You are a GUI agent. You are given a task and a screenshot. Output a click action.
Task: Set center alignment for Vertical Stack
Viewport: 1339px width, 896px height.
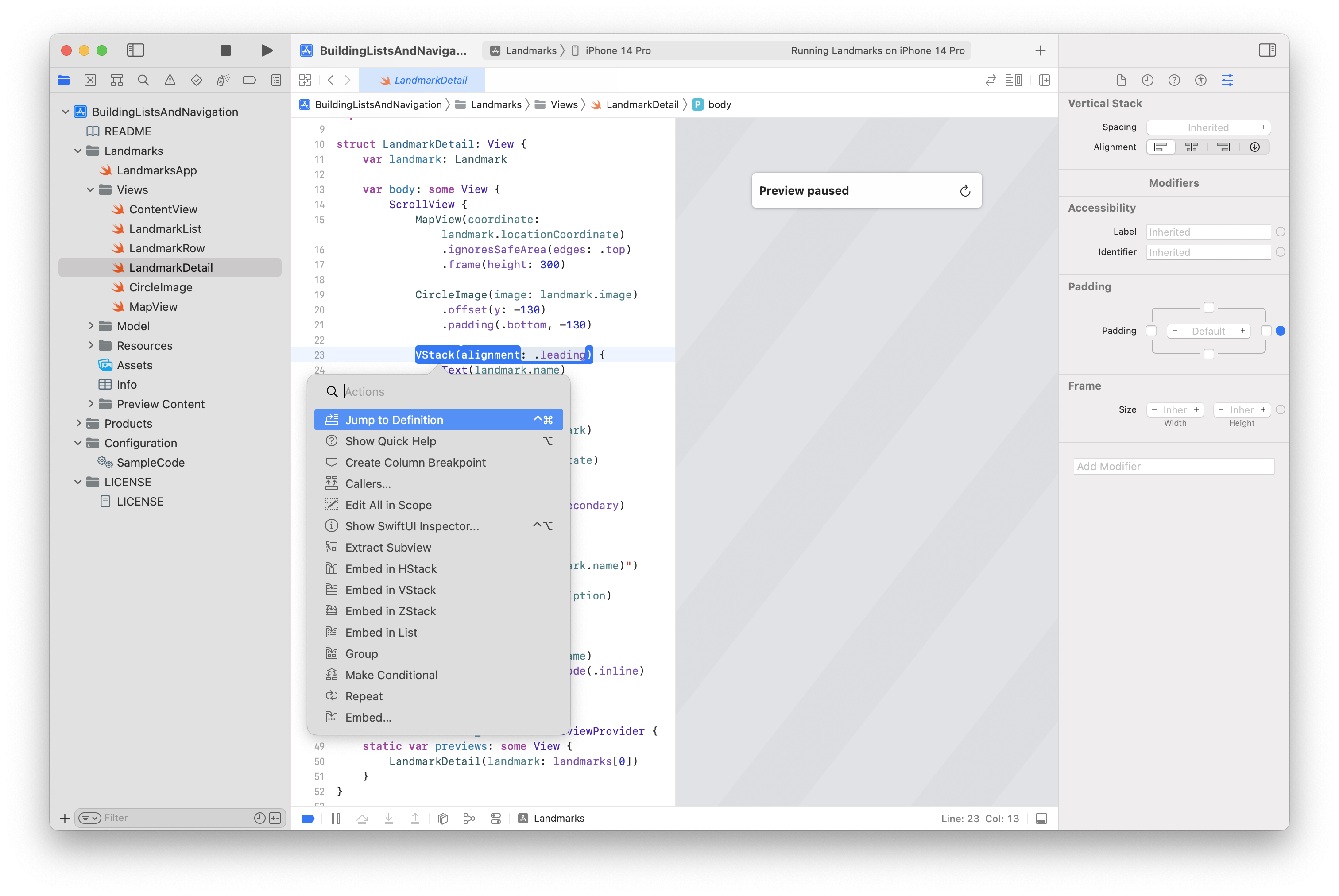[x=1191, y=147]
